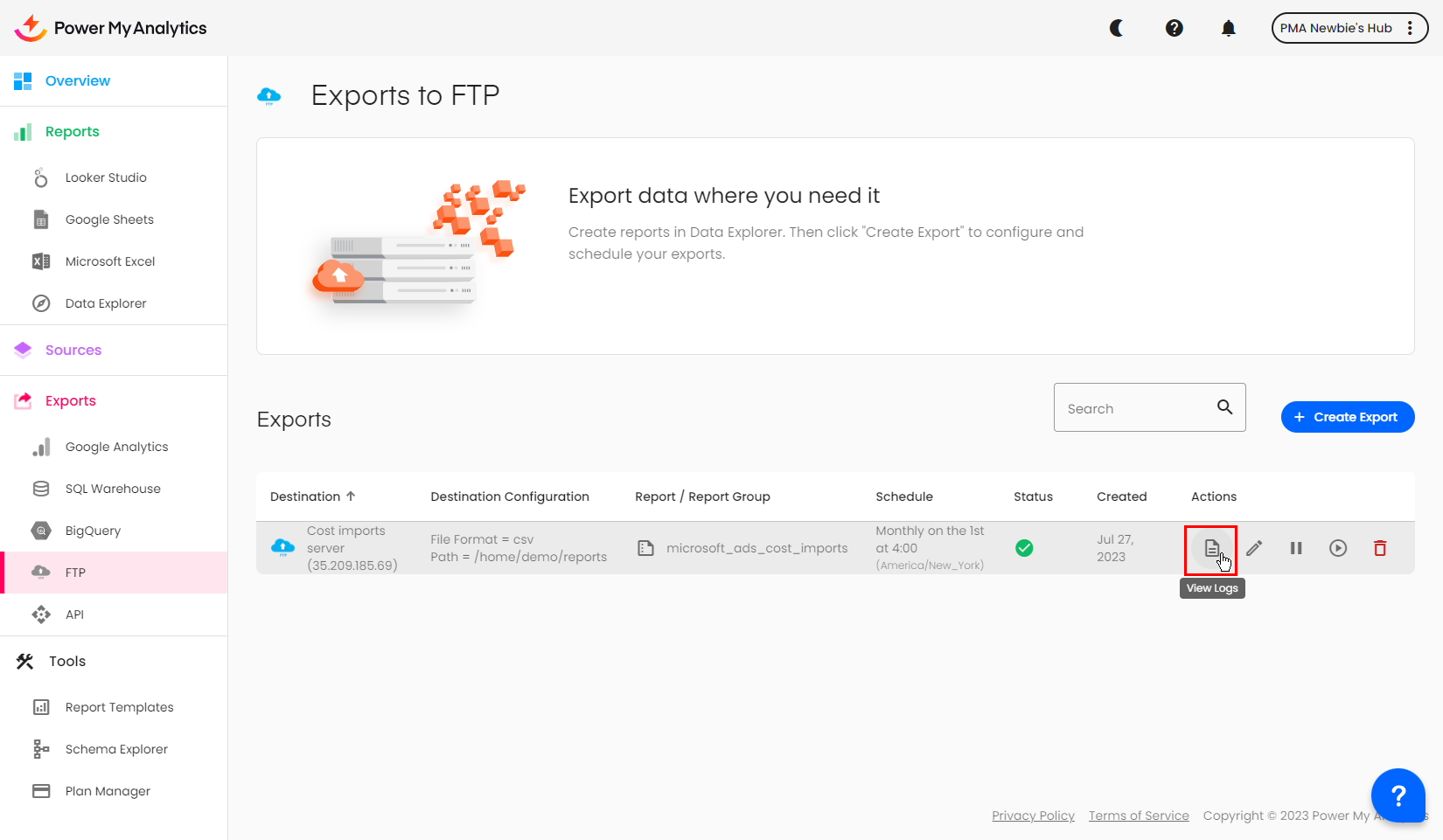Click the pencil edit export icon
The width and height of the screenshot is (1443, 840).
(x=1254, y=549)
